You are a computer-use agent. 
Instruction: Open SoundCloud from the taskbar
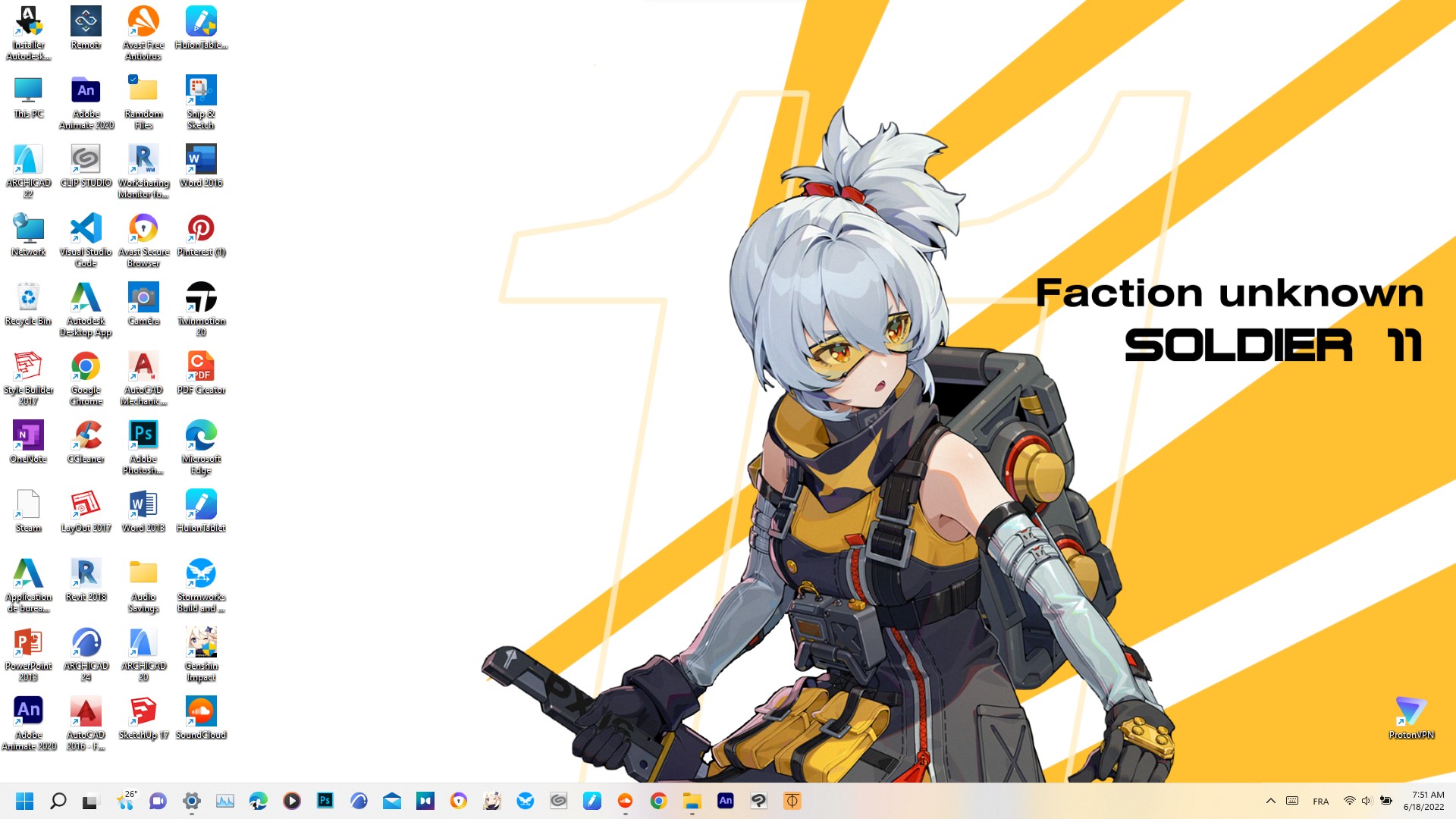click(x=624, y=801)
